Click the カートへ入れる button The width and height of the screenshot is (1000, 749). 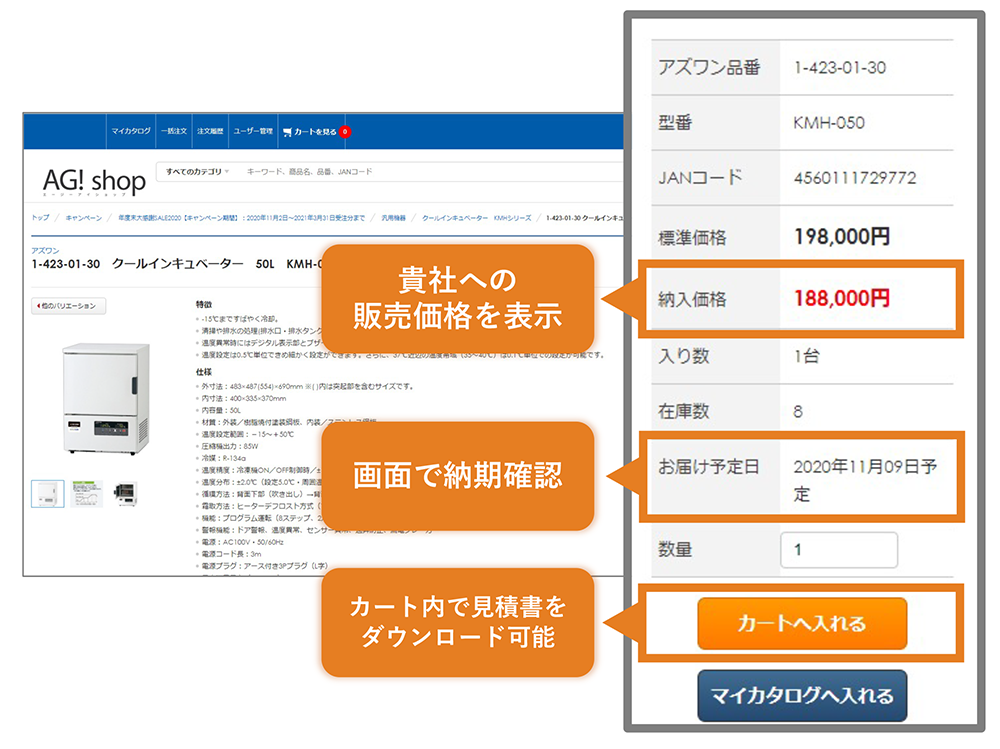pos(802,623)
